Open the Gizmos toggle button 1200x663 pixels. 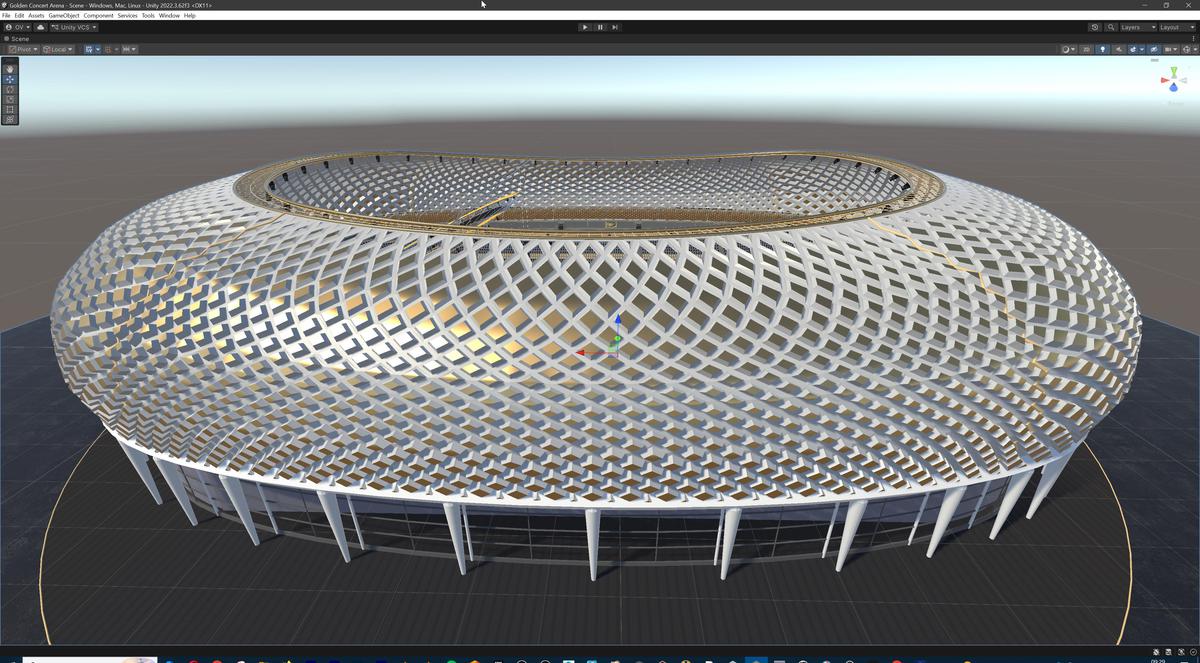click(1187, 49)
